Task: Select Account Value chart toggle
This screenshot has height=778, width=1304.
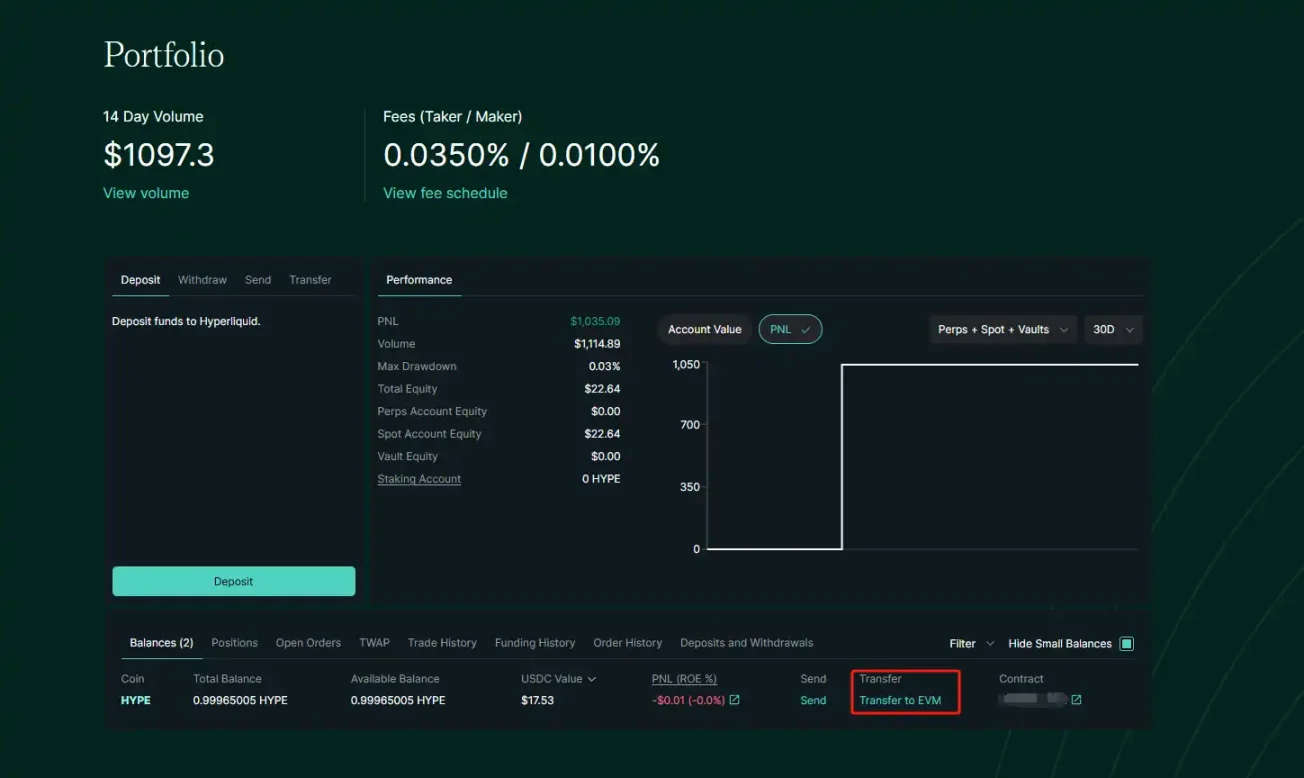Action: tap(704, 330)
